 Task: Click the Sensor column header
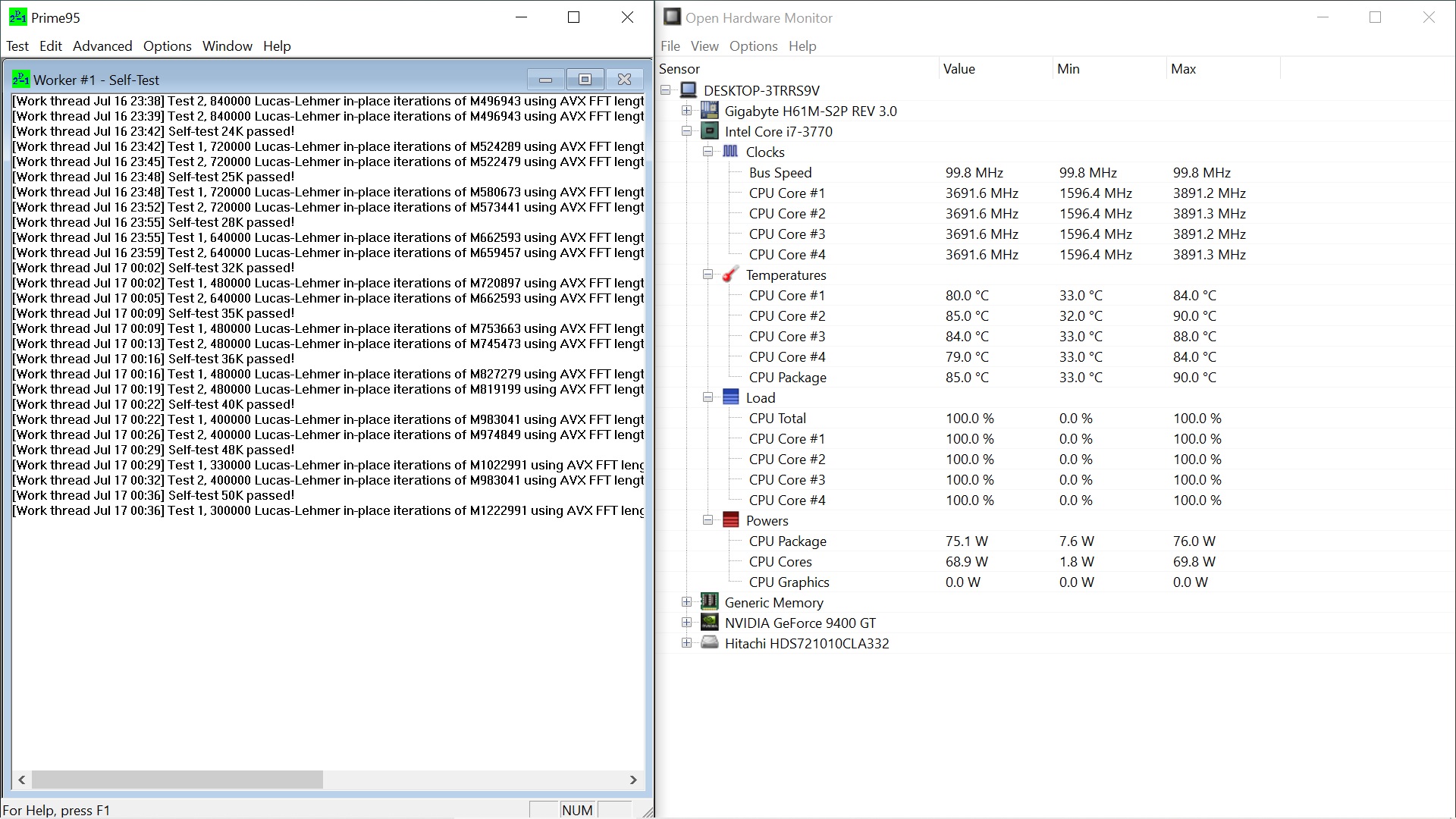coord(798,68)
